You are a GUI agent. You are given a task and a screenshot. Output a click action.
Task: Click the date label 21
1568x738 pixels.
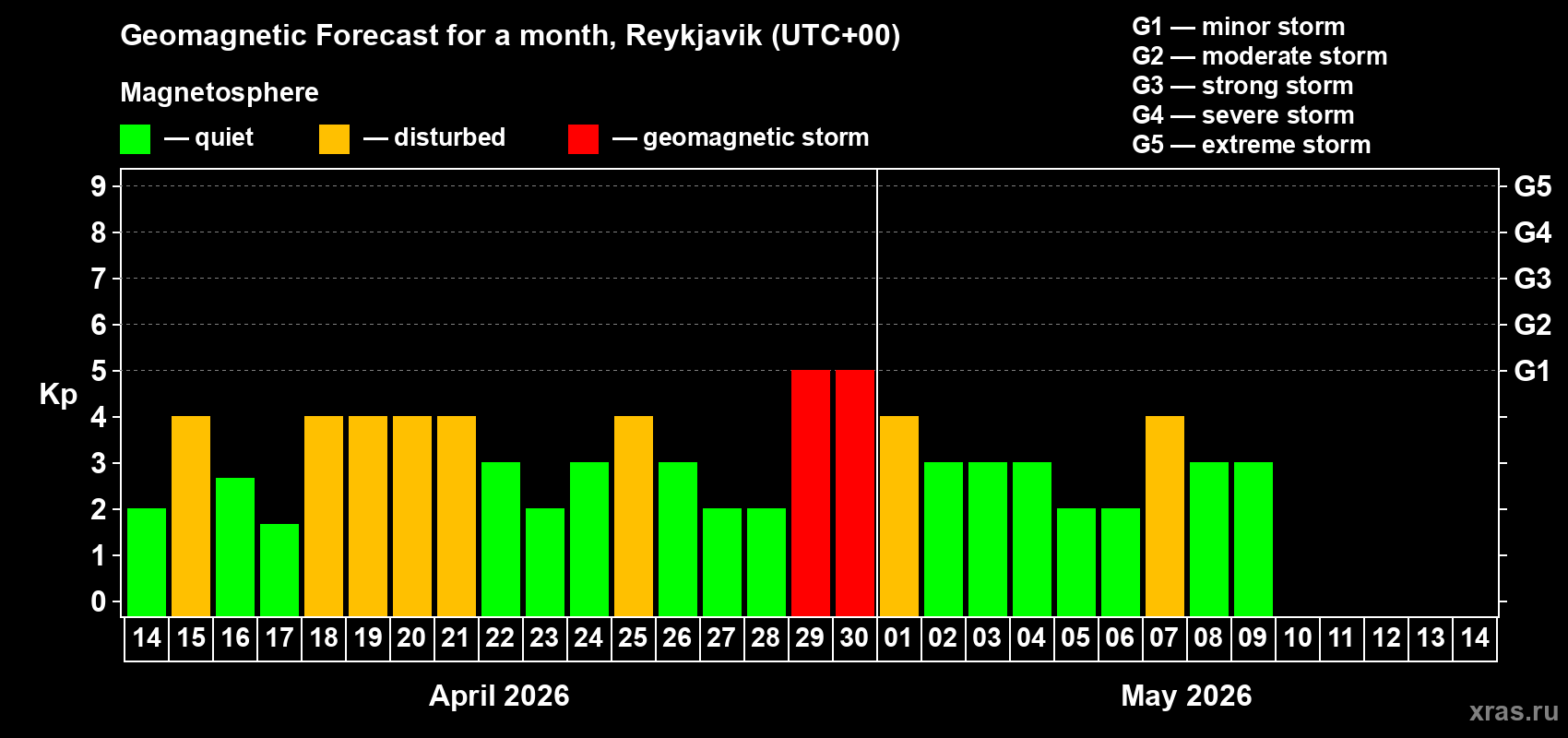tap(456, 637)
